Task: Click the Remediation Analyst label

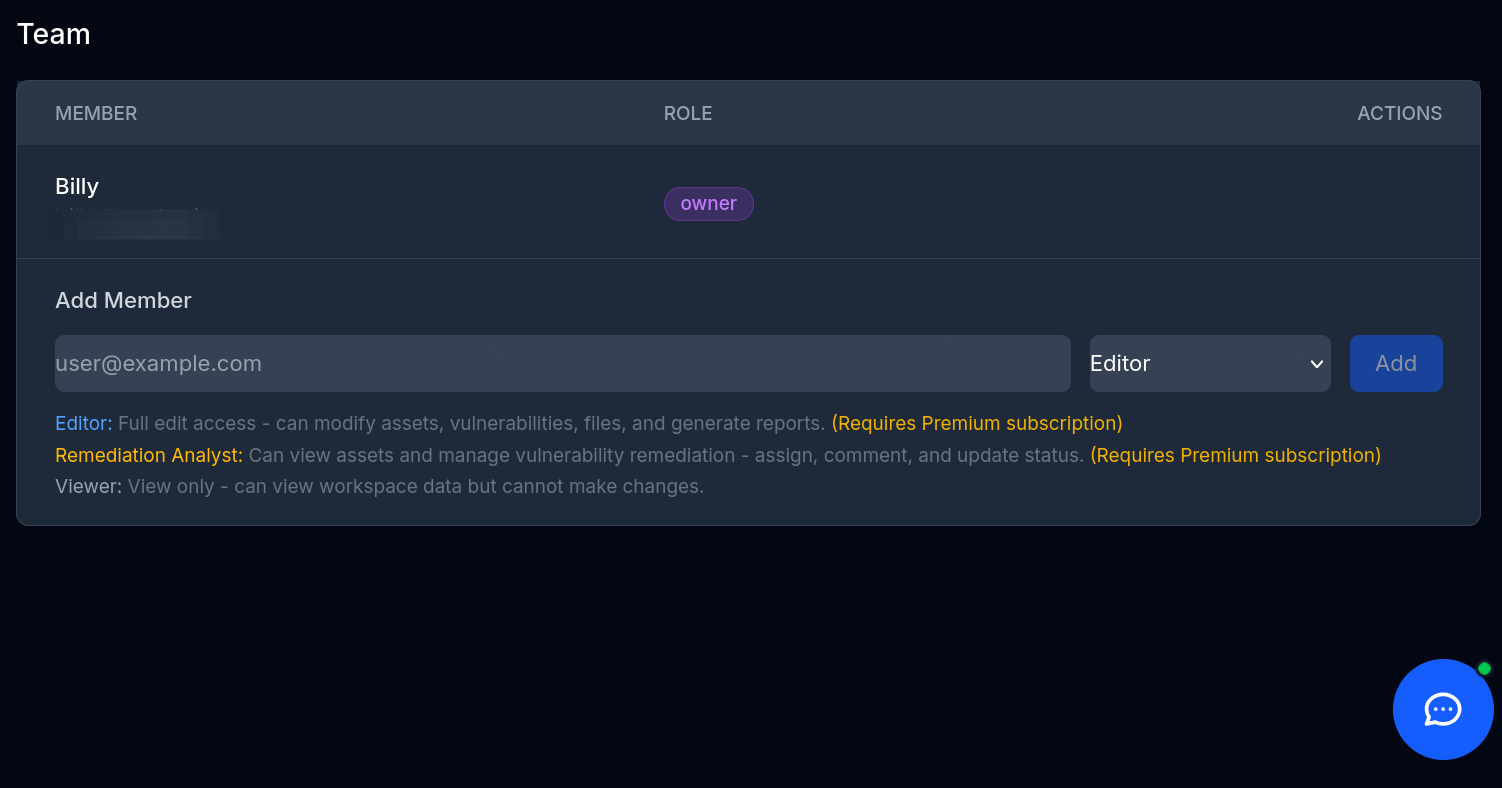Action: pos(148,455)
